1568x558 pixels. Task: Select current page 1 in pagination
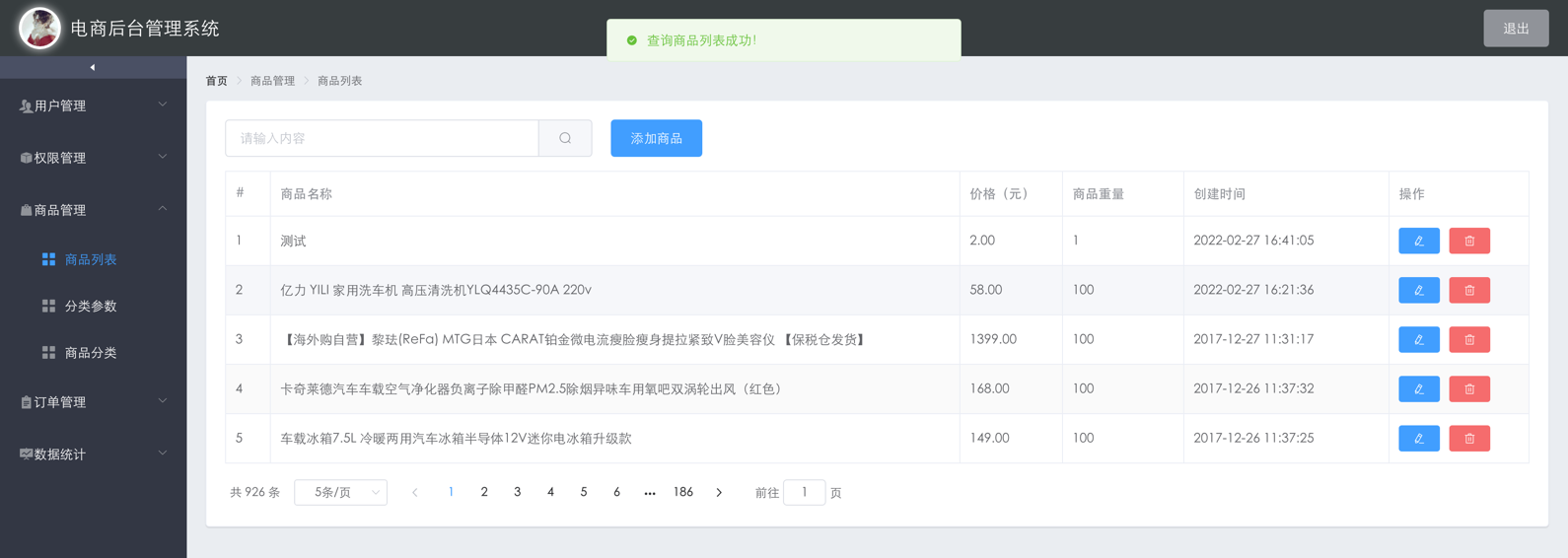pyautogui.click(x=451, y=492)
